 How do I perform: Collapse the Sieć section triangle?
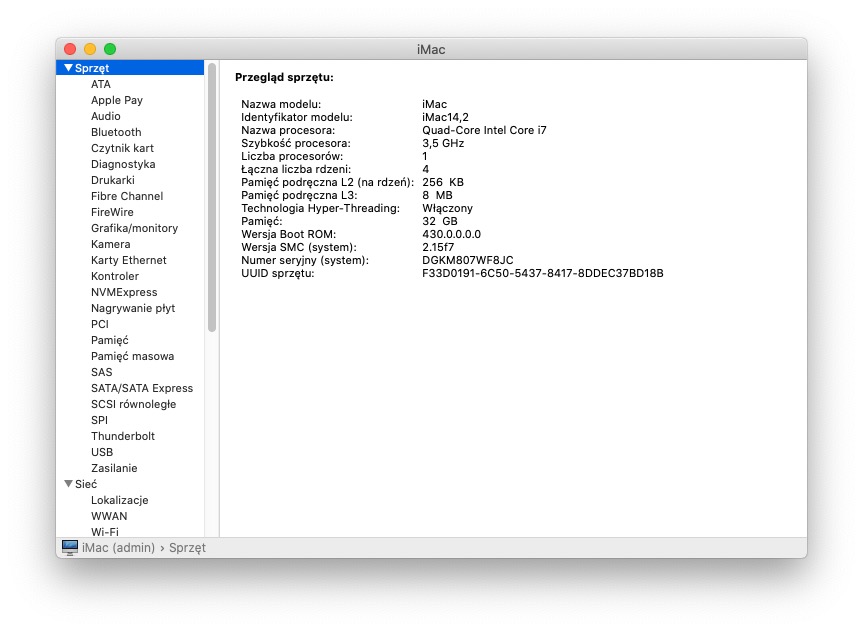coord(68,484)
